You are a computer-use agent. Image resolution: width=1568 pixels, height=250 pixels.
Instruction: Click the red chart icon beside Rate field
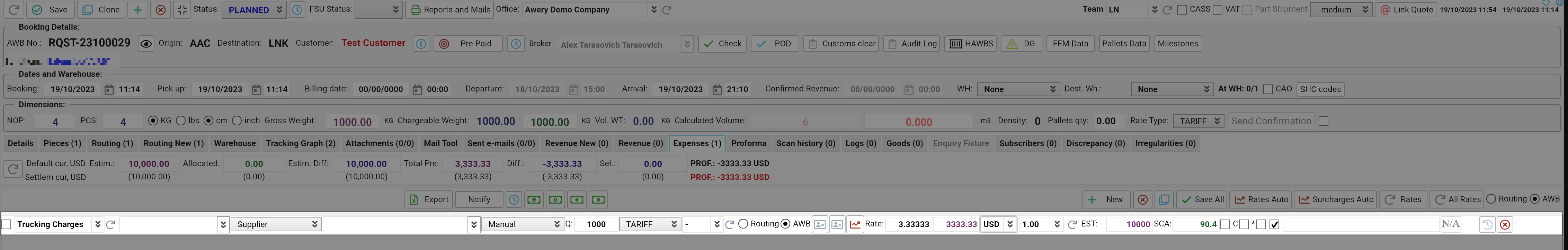(855, 224)
